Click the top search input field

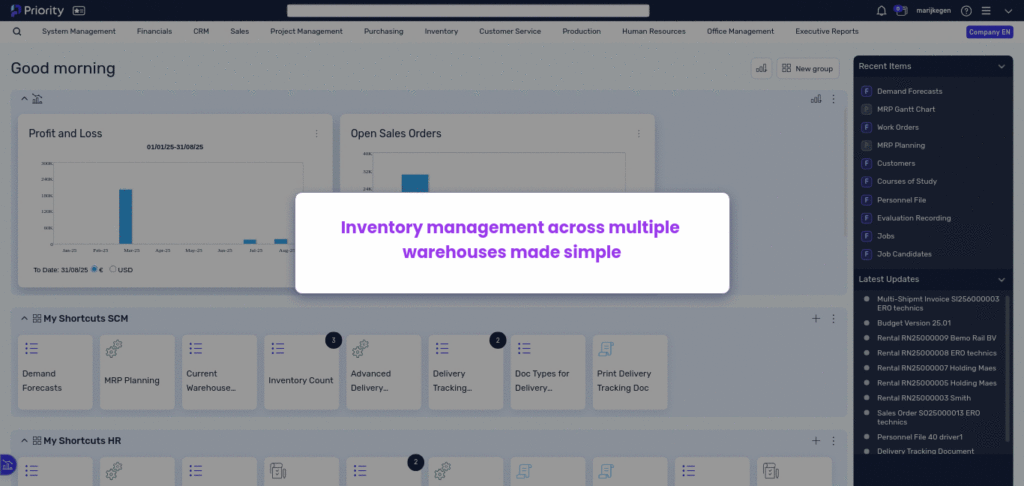point(468,10)
